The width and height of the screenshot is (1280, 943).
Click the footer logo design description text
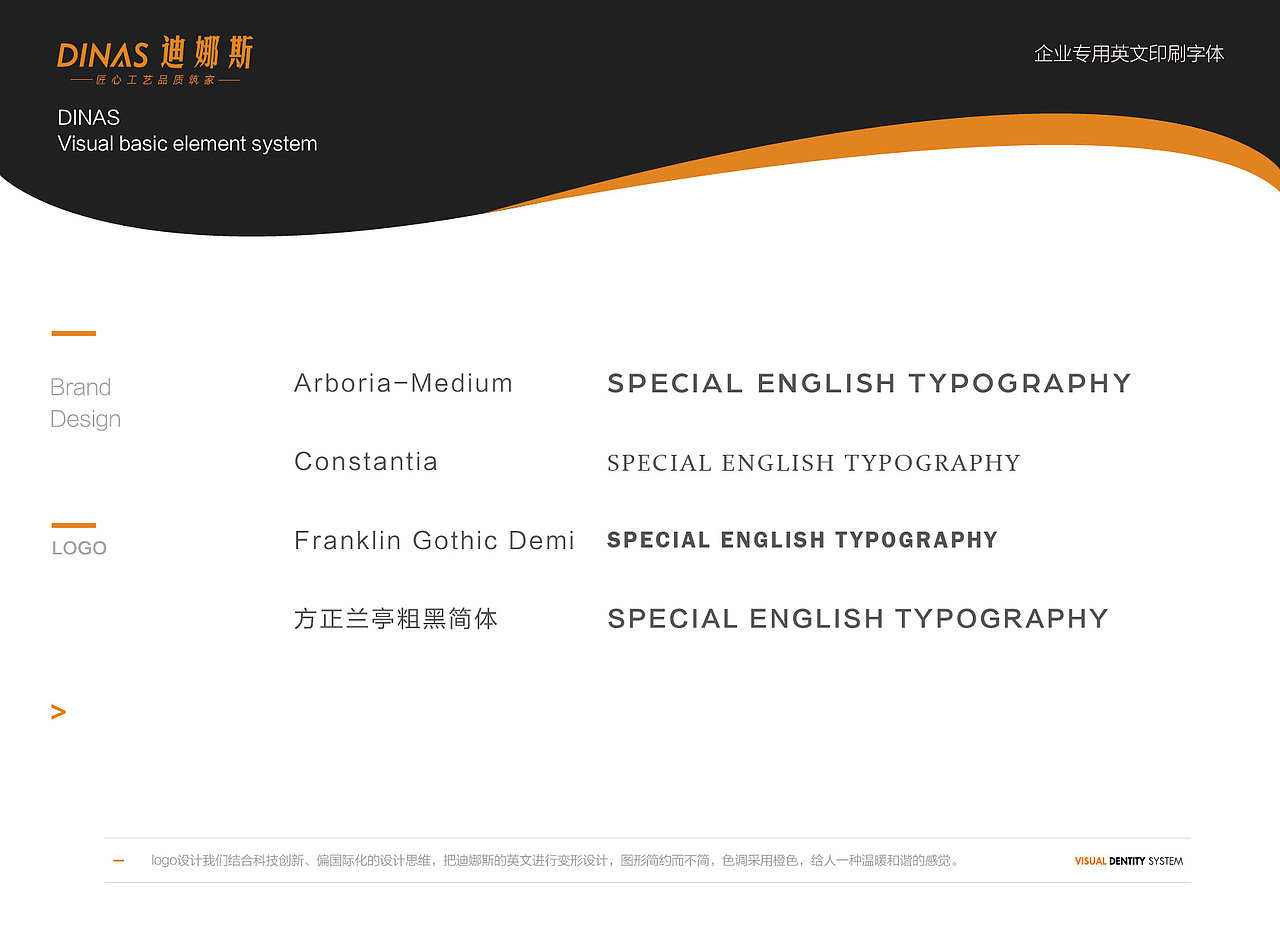[556, 861]
